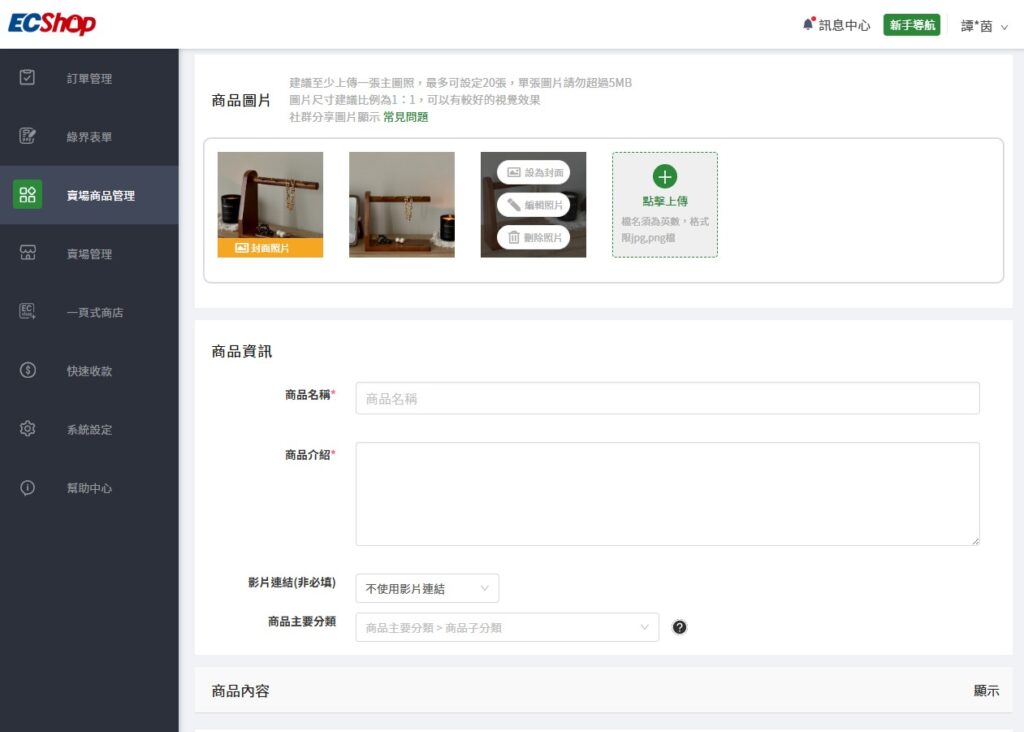This screenshot has height=732, width=1024.
Task: Open the user account menu 譚*茵
Action: (984, 25)
